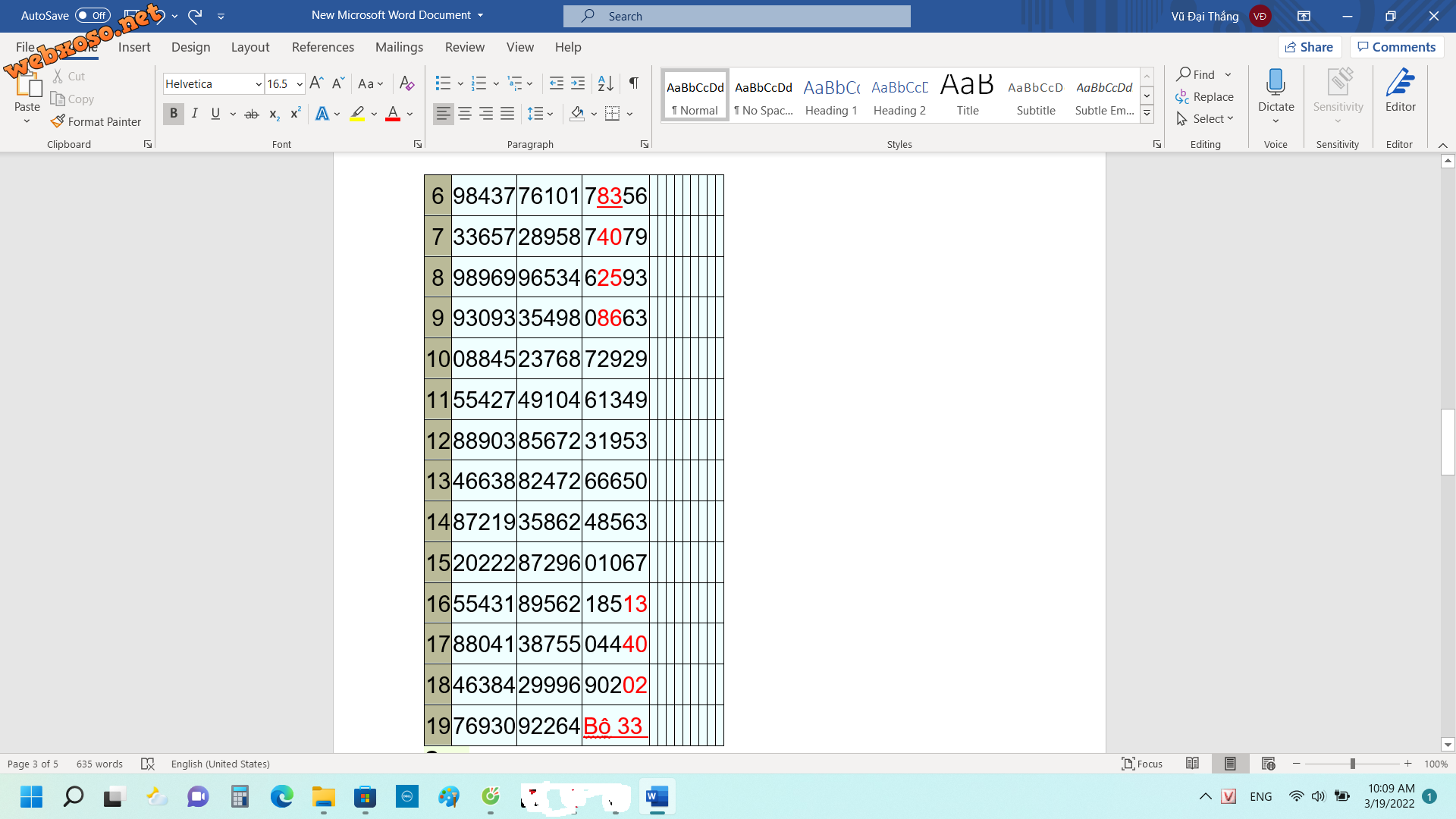Open Select dropdown in Editing group
The image size is (1456, 819).
pos(1205,119)
